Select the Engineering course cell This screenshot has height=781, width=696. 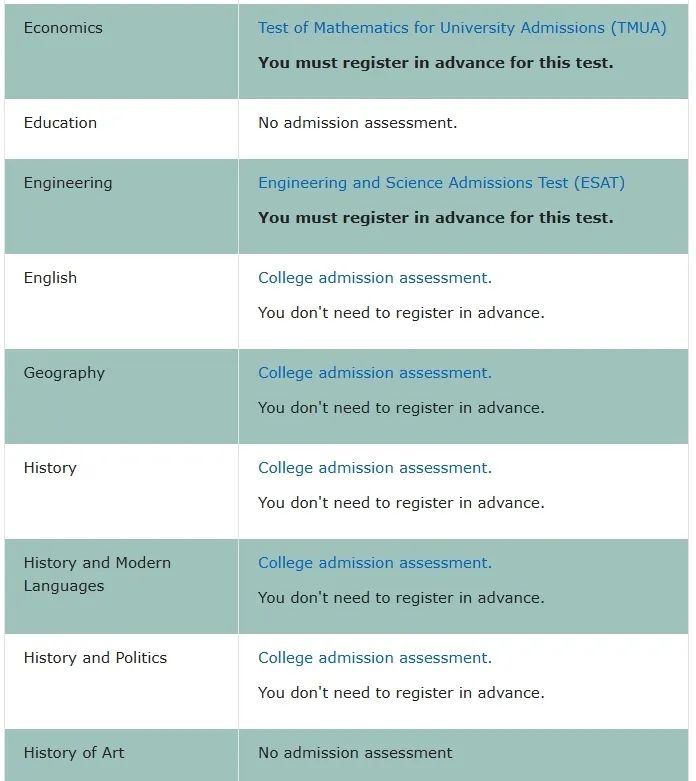68,183
